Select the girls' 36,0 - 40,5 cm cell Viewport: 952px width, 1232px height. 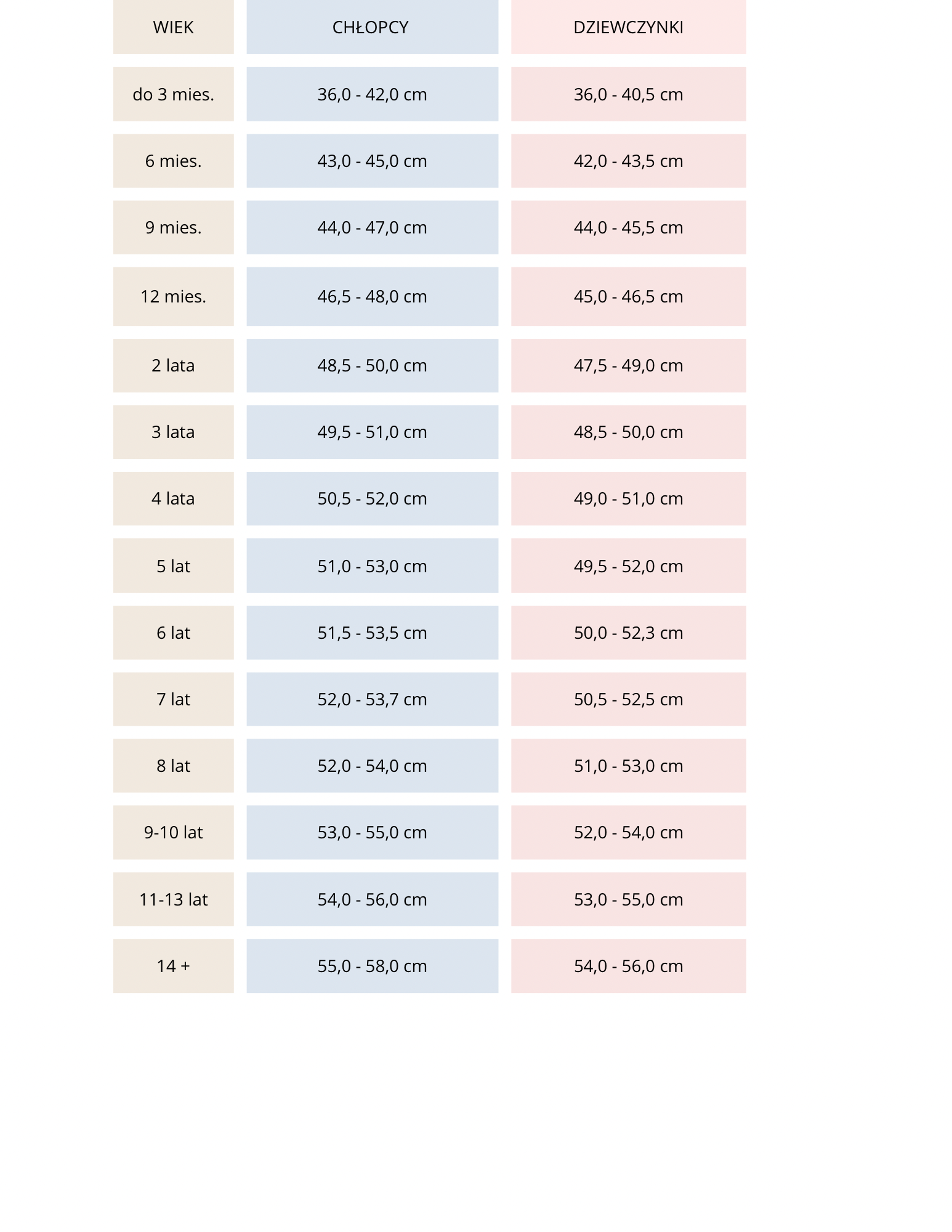point(628,94)
